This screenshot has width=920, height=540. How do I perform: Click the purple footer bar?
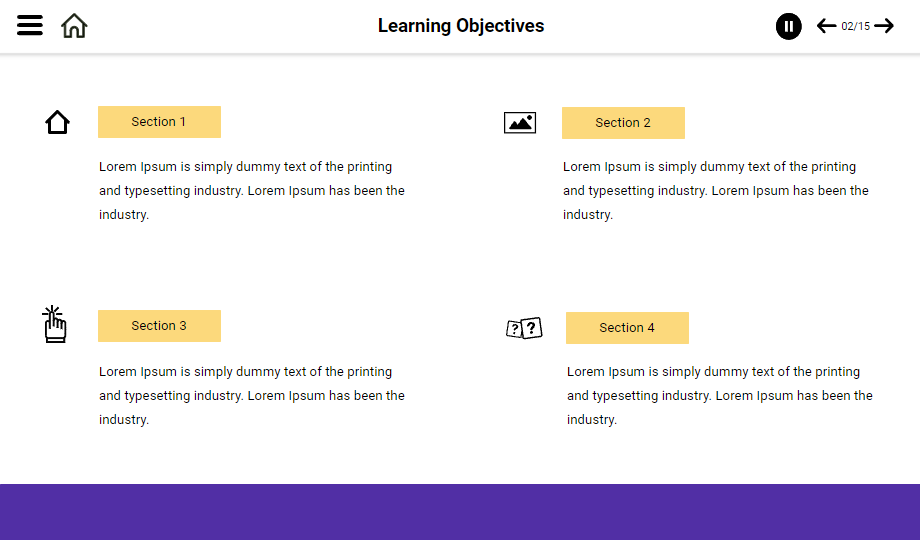pos(460,512)
